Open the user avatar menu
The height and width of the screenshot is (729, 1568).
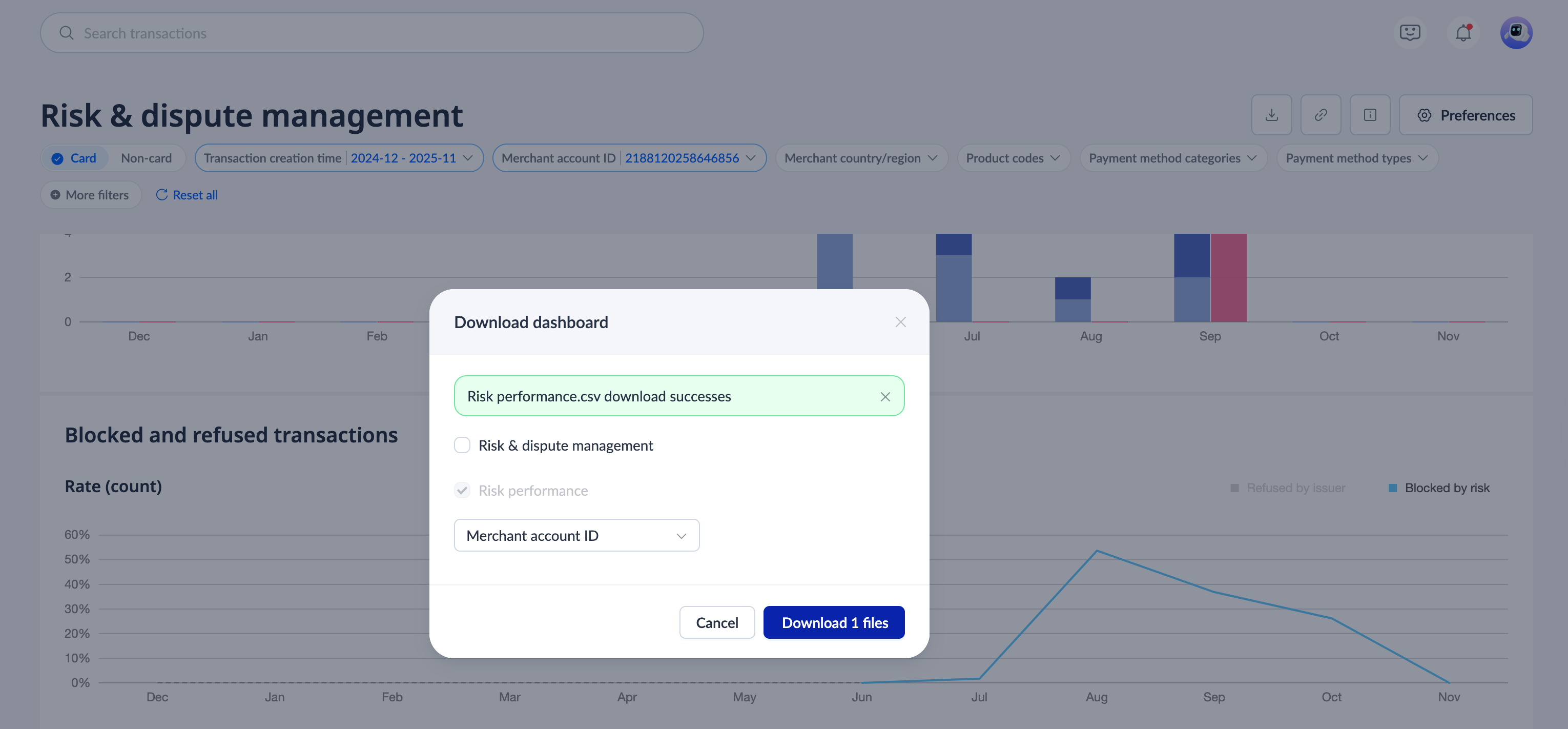click(1516, 33)
